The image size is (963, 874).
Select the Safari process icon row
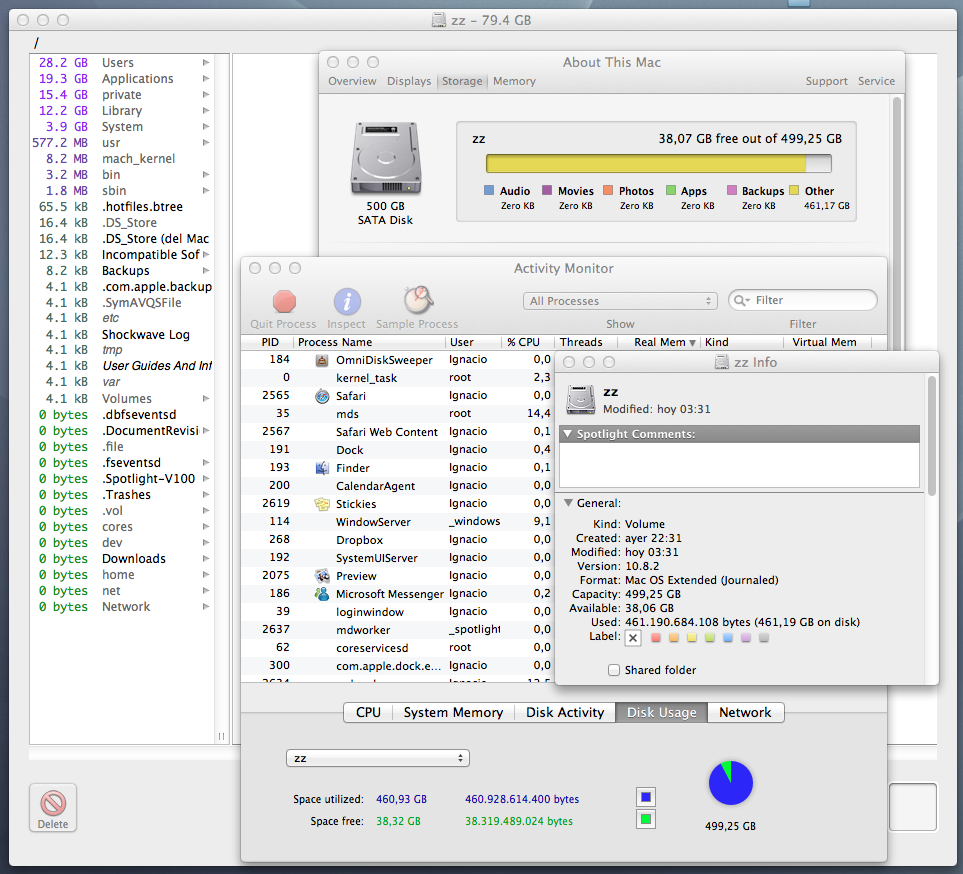coord(322,396)
